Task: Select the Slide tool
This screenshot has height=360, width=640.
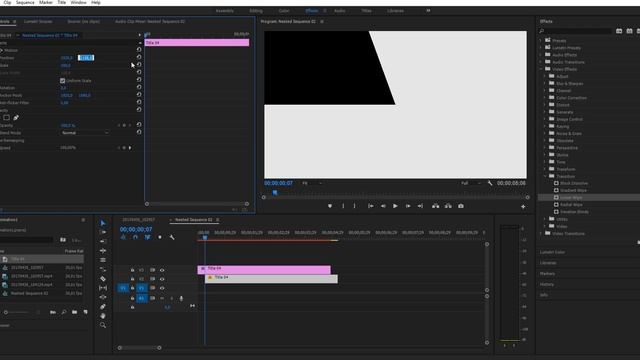Action: click(x=103, y=297)
